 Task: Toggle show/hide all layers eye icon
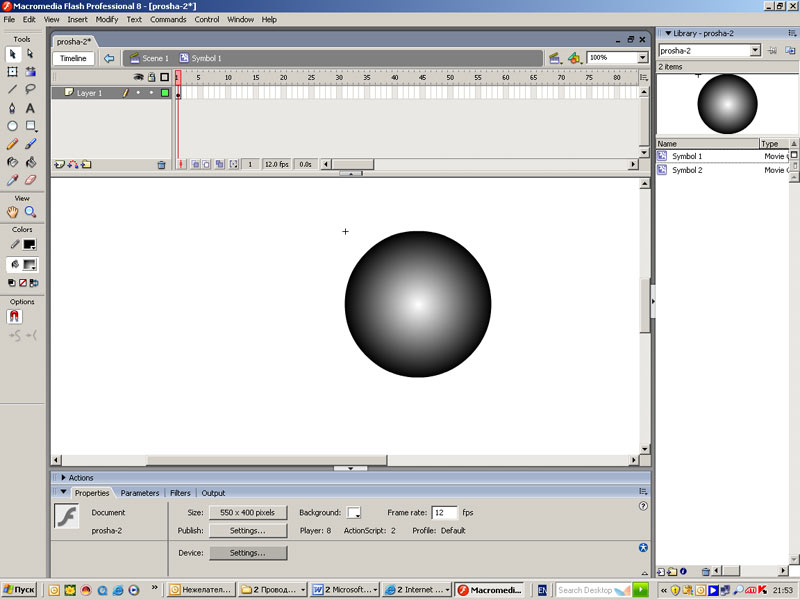click(x=139, y=77)
